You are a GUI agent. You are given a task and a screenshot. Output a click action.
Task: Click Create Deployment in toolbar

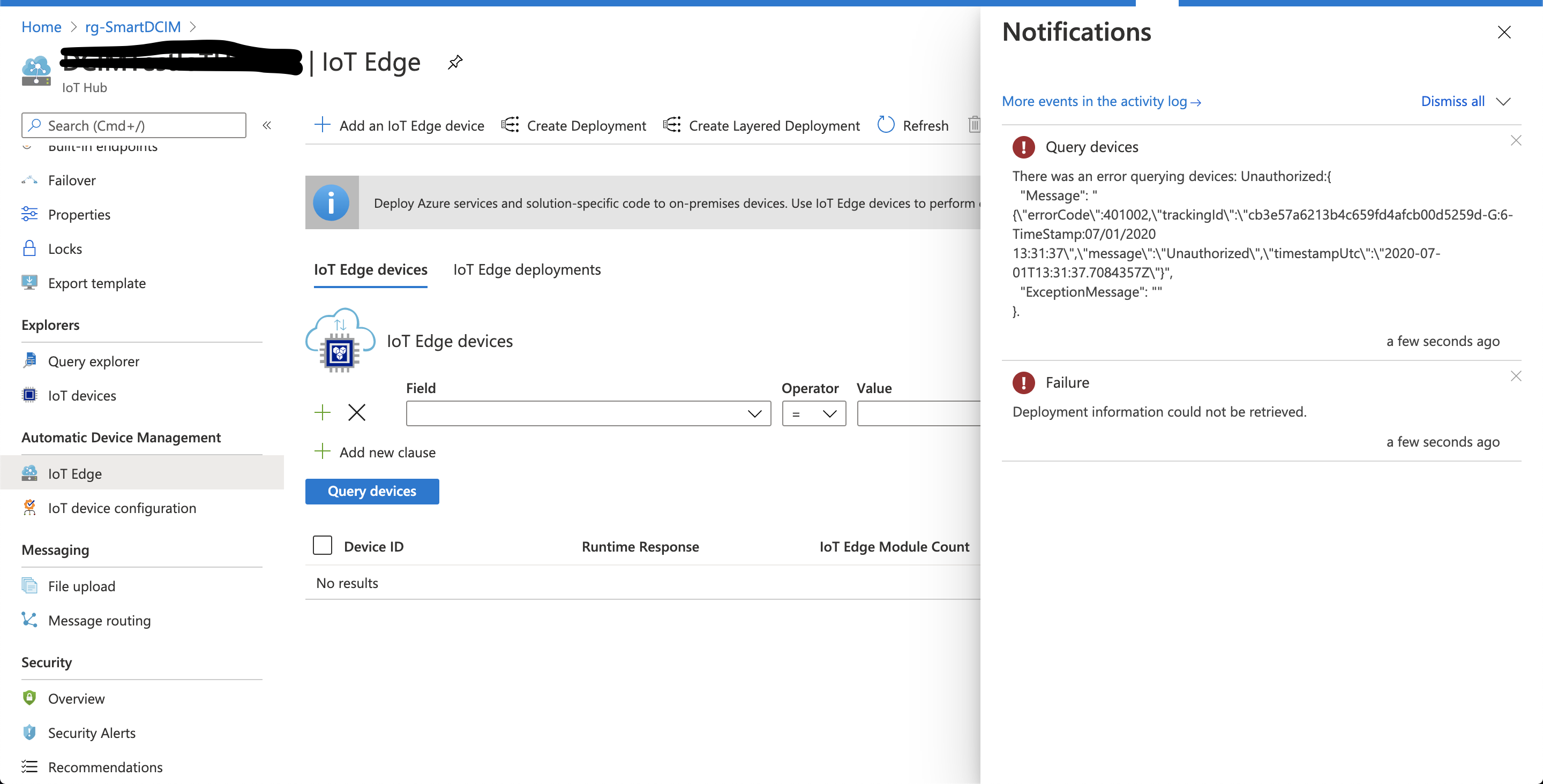[x=574, y=125]
